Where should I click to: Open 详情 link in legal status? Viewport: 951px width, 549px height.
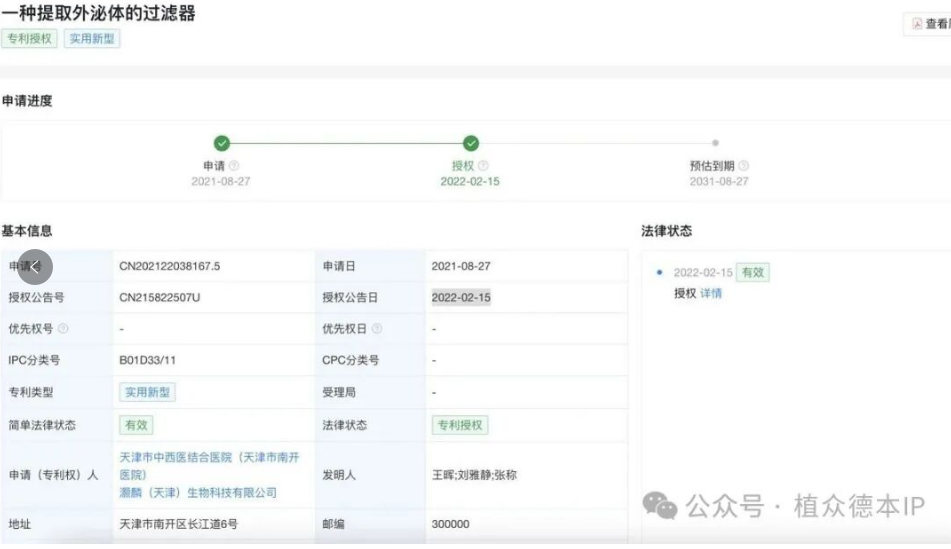[x=711, y=293]
